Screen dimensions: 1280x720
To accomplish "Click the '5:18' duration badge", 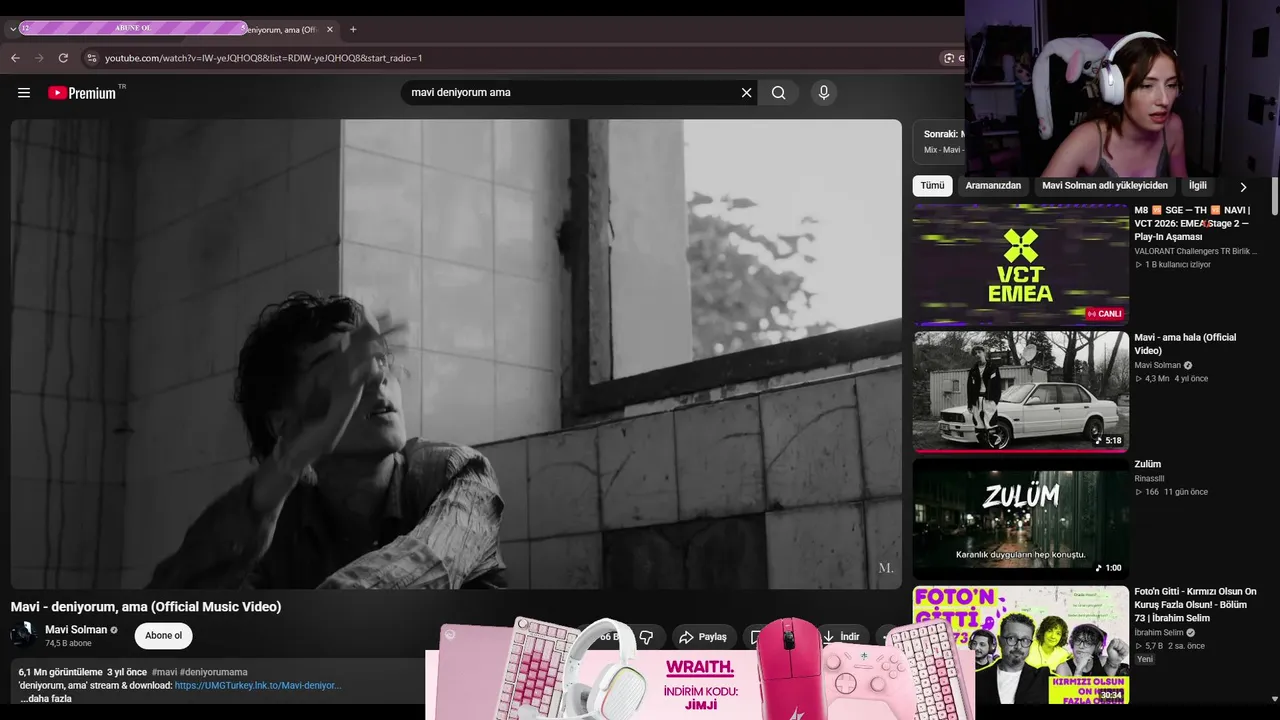I will (x=1109, y=441).
